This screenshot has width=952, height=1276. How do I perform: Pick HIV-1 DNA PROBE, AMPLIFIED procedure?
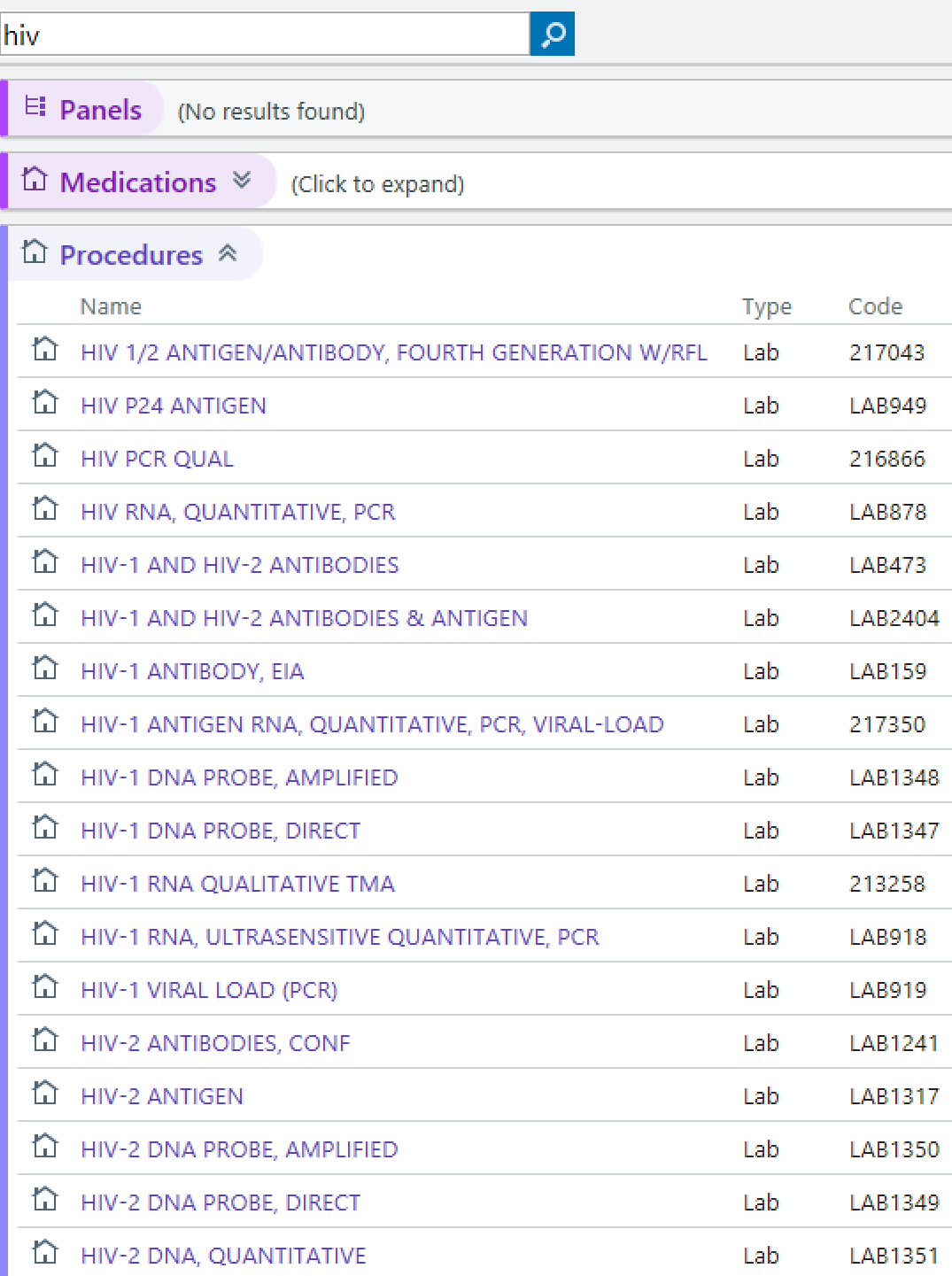point(239,777)
